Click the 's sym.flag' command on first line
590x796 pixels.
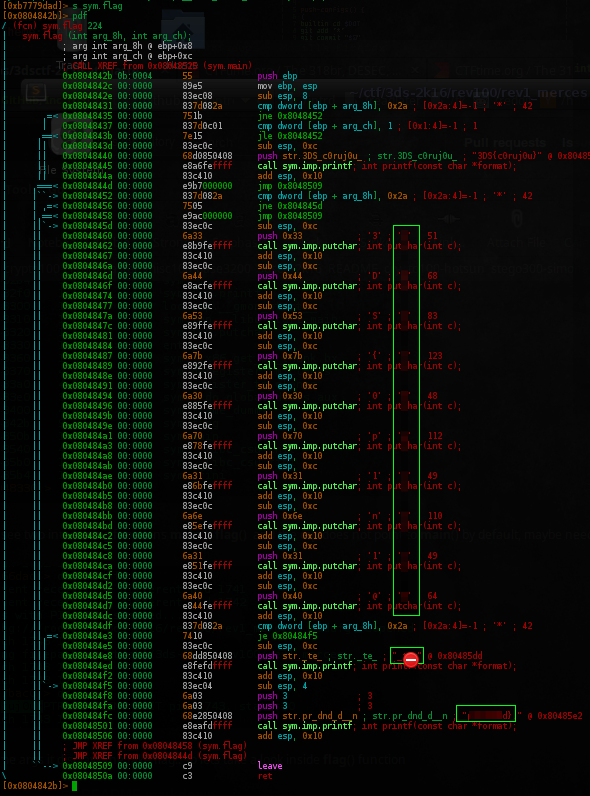(97, 6)
